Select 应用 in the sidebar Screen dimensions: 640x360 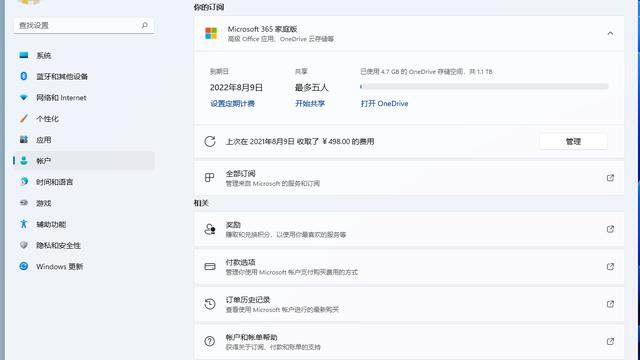tap(84, 140)
